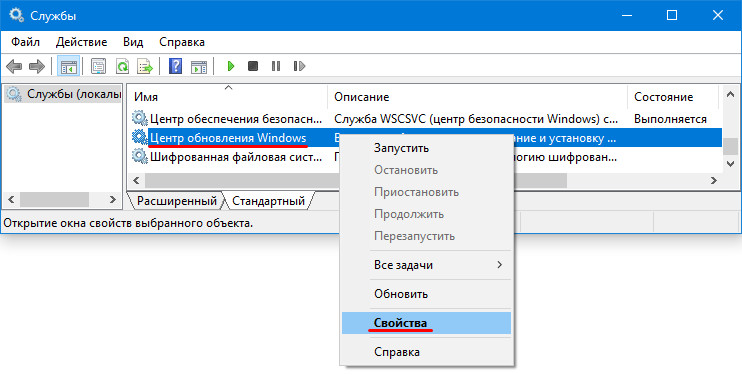Viewport: 742px width, 375px height.
Task: Toggle the console tree pane icon
Action: (68, 66)
